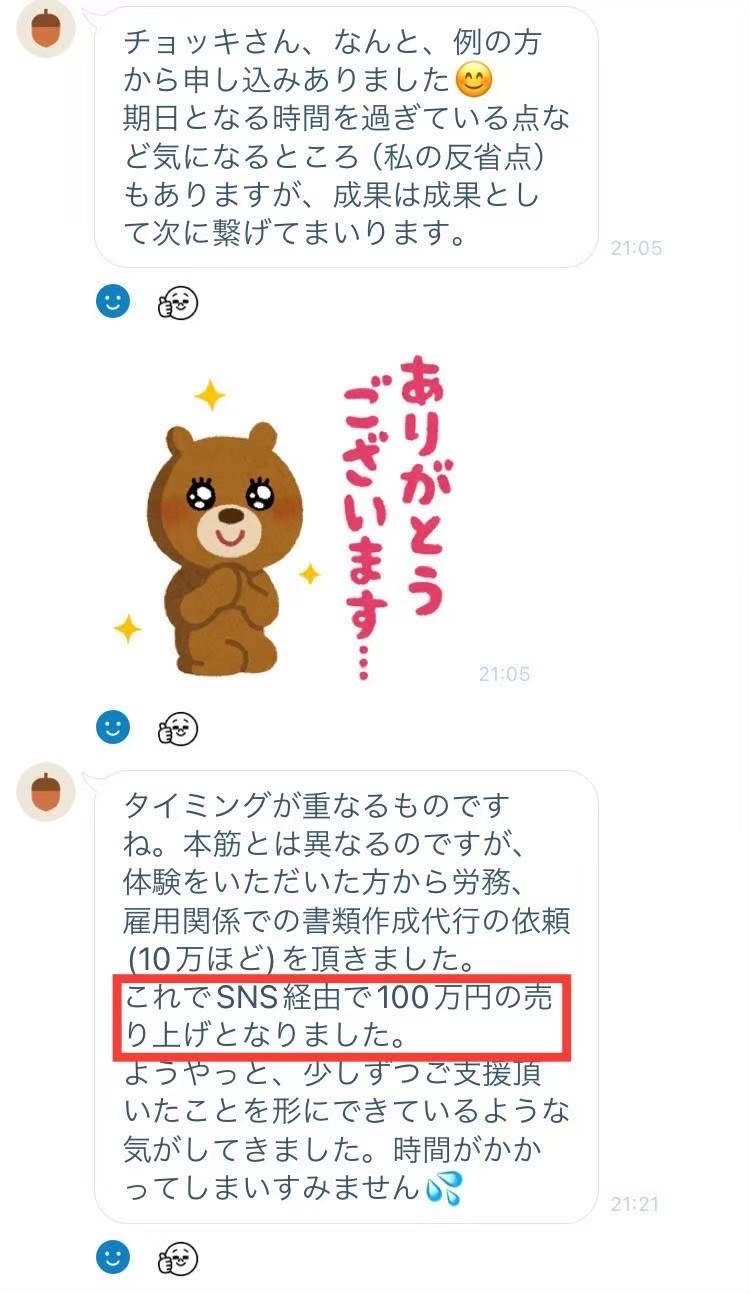Tap the blue smiley reaction below the bear sticker
Viewport: 750px width, 1294px height.
(x=114, y=727)
